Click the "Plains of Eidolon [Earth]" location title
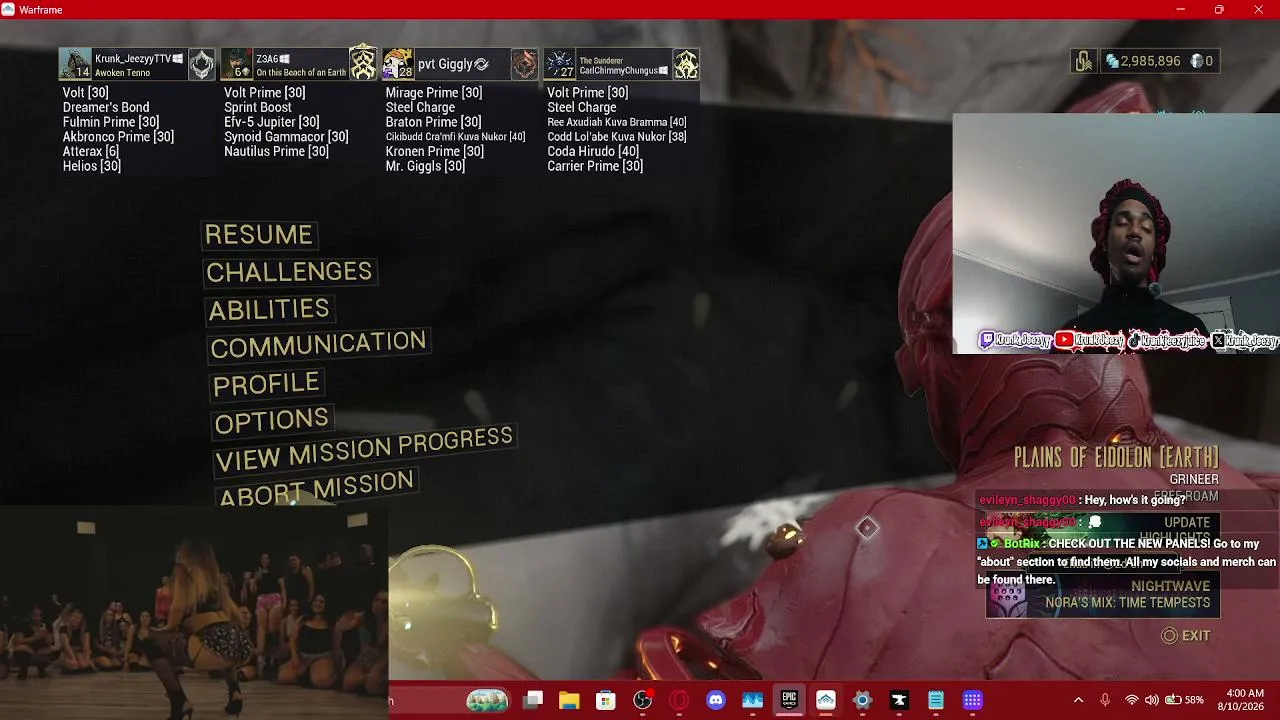Screen dimensions: 1280x720 coord(1116,458)
